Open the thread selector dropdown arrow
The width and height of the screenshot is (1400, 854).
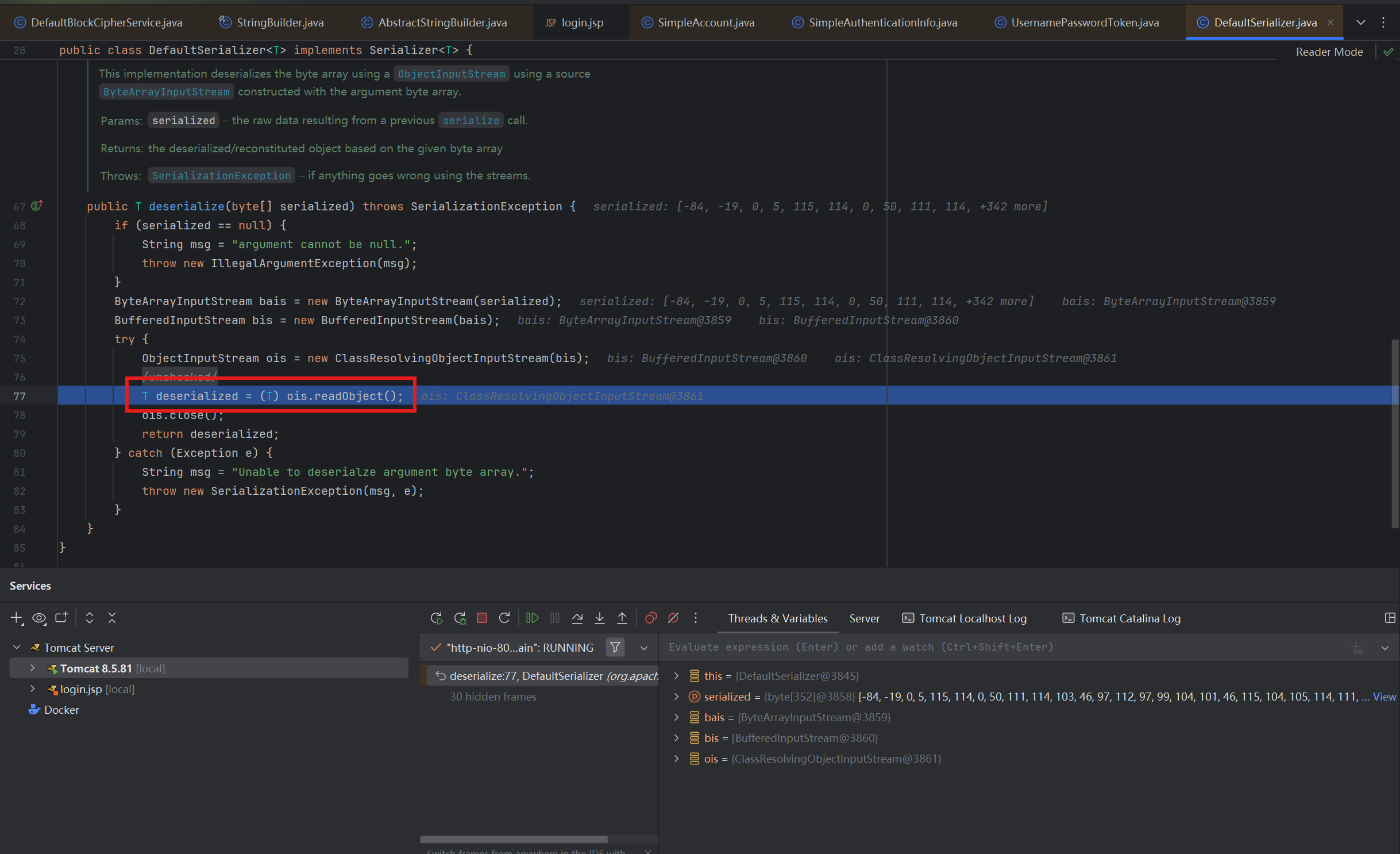[643, 648]
